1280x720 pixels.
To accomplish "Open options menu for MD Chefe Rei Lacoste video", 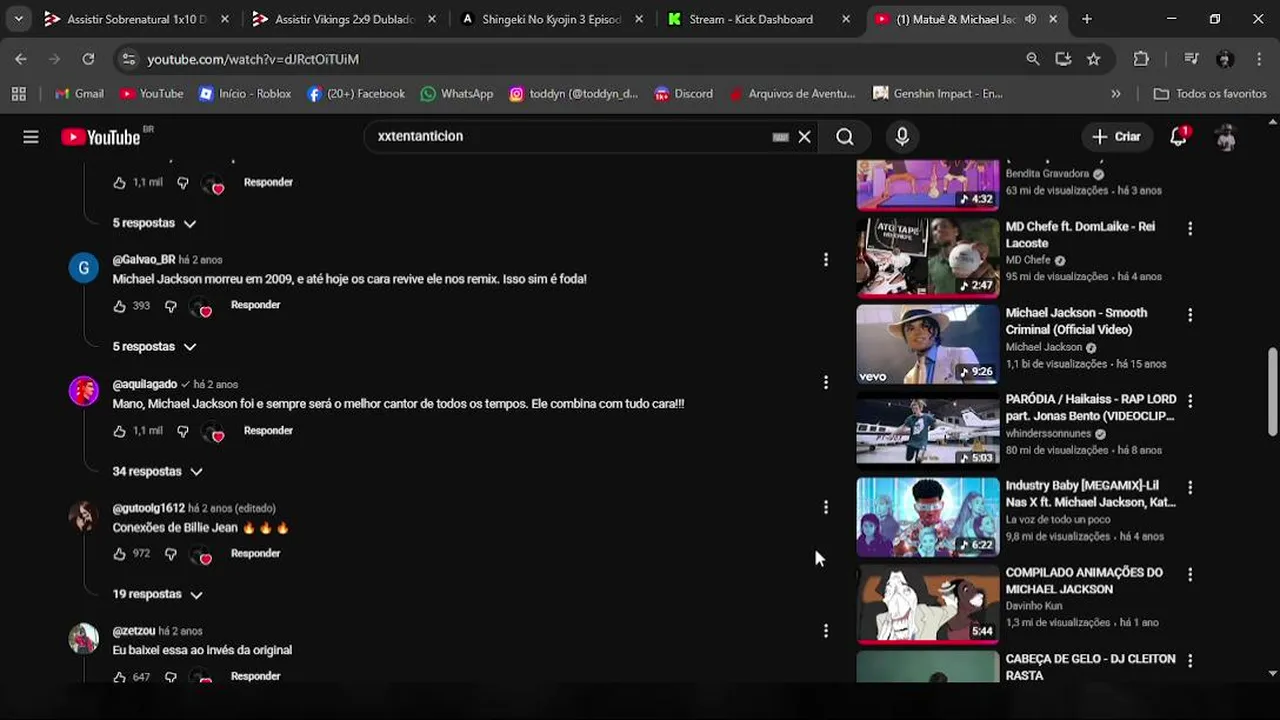I will (x=1190, y=229).
